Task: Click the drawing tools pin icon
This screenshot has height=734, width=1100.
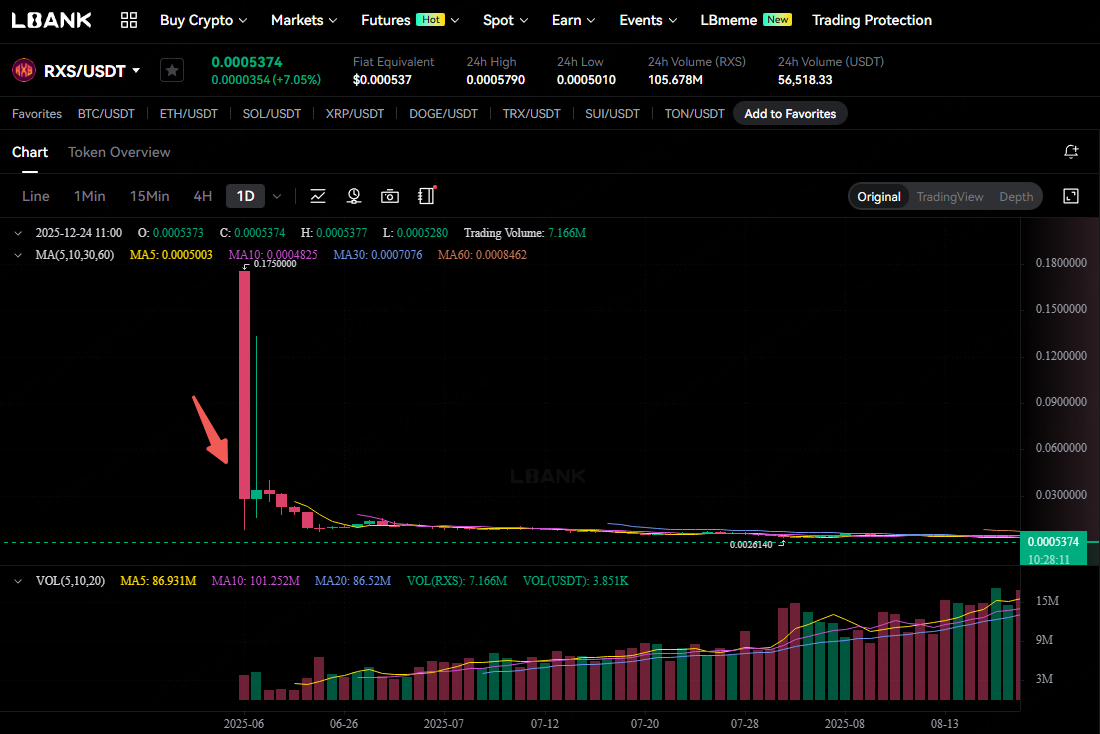Action: tap(354, 196)
